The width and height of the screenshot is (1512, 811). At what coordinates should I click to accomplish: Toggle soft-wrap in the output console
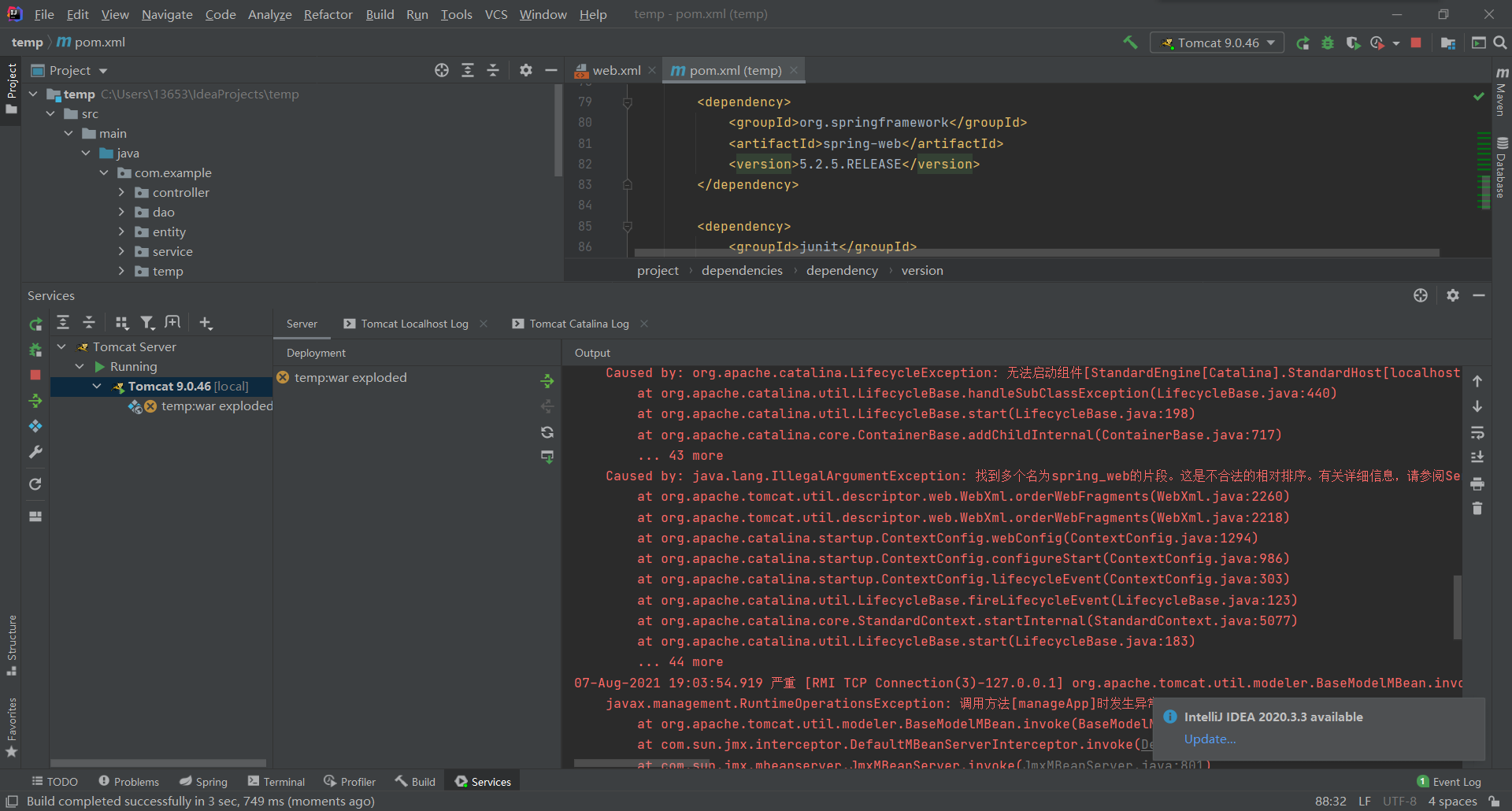pyautogui.click(x=1477, y=432)
